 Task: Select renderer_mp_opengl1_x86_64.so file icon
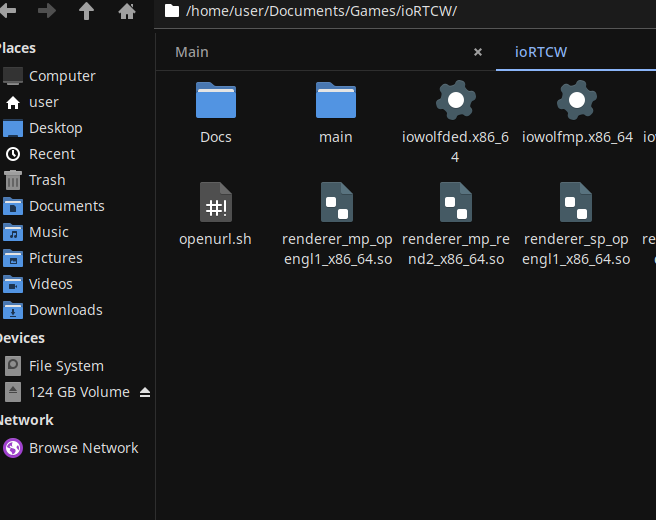[x=337, y=202]
